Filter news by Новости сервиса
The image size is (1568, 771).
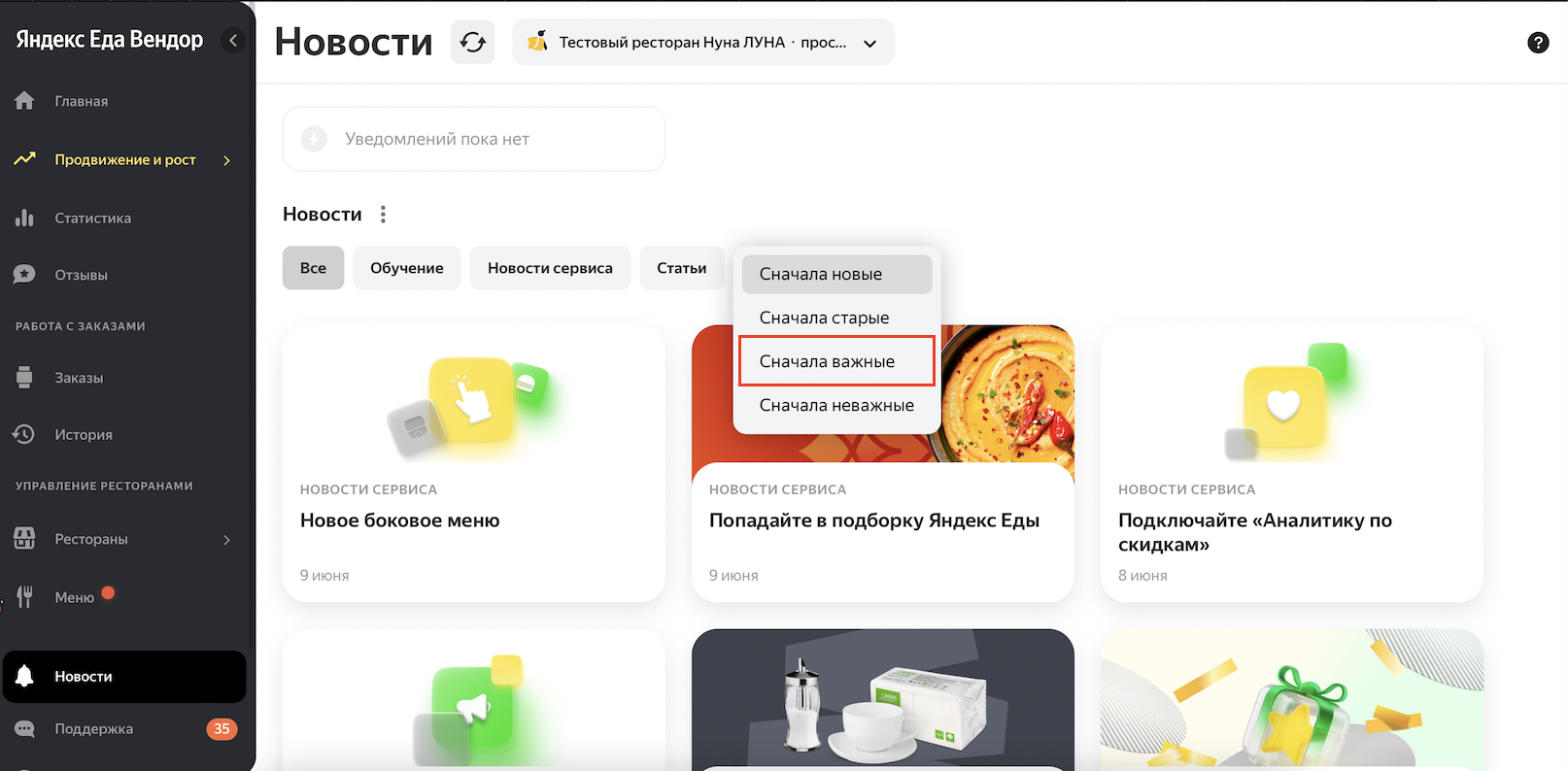click(550, 268)
